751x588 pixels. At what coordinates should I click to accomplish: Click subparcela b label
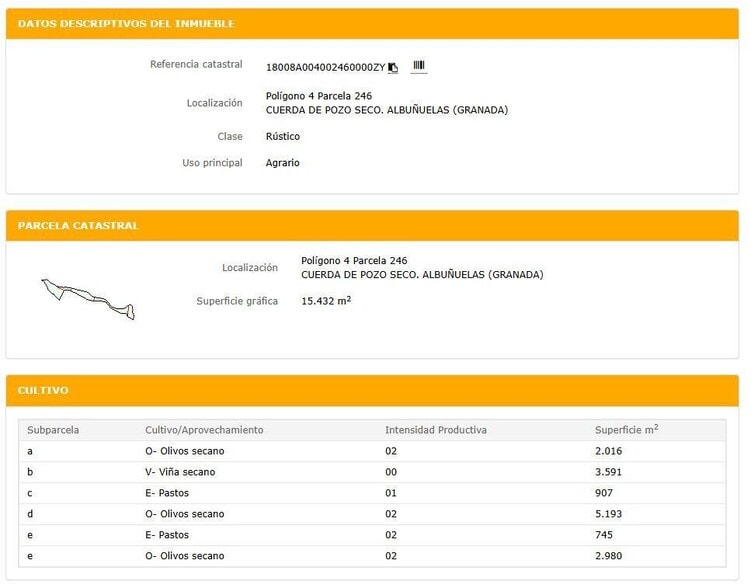click(30, 472)
